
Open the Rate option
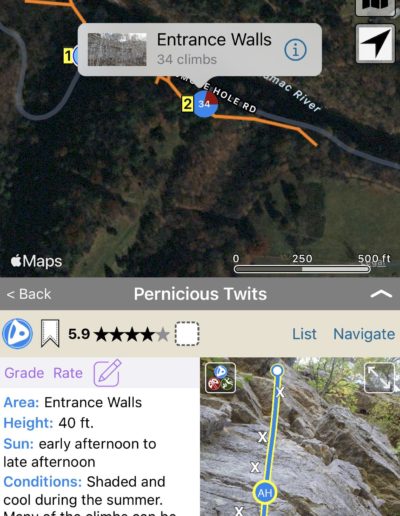pyautogui.click(x=68, y=373)
